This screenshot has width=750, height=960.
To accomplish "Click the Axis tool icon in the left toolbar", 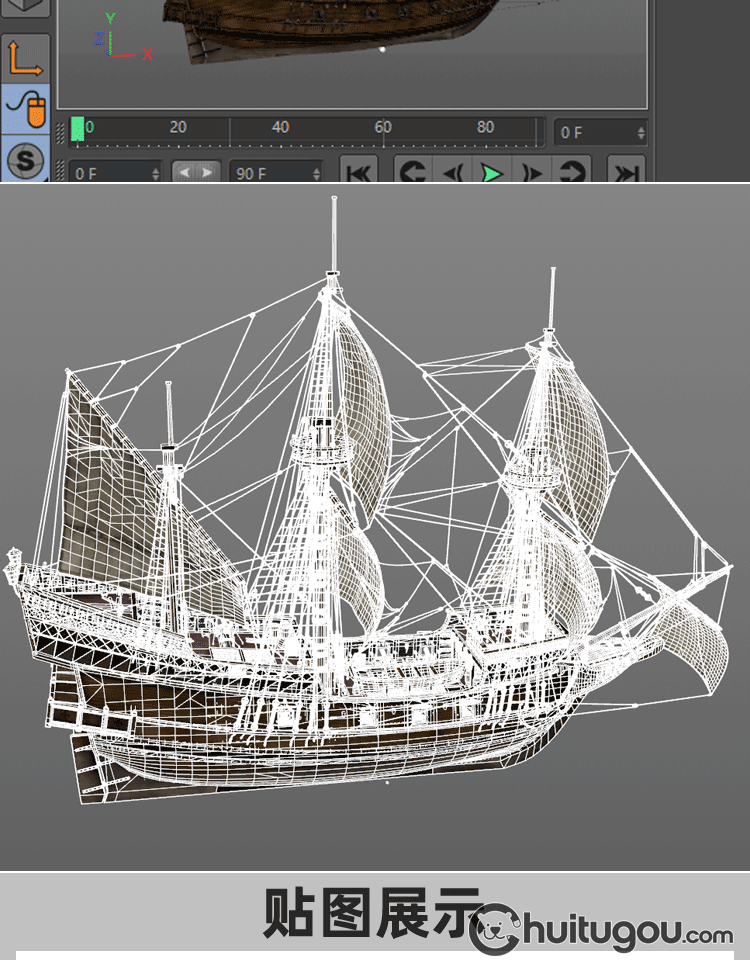I will (x=26, y=57).
